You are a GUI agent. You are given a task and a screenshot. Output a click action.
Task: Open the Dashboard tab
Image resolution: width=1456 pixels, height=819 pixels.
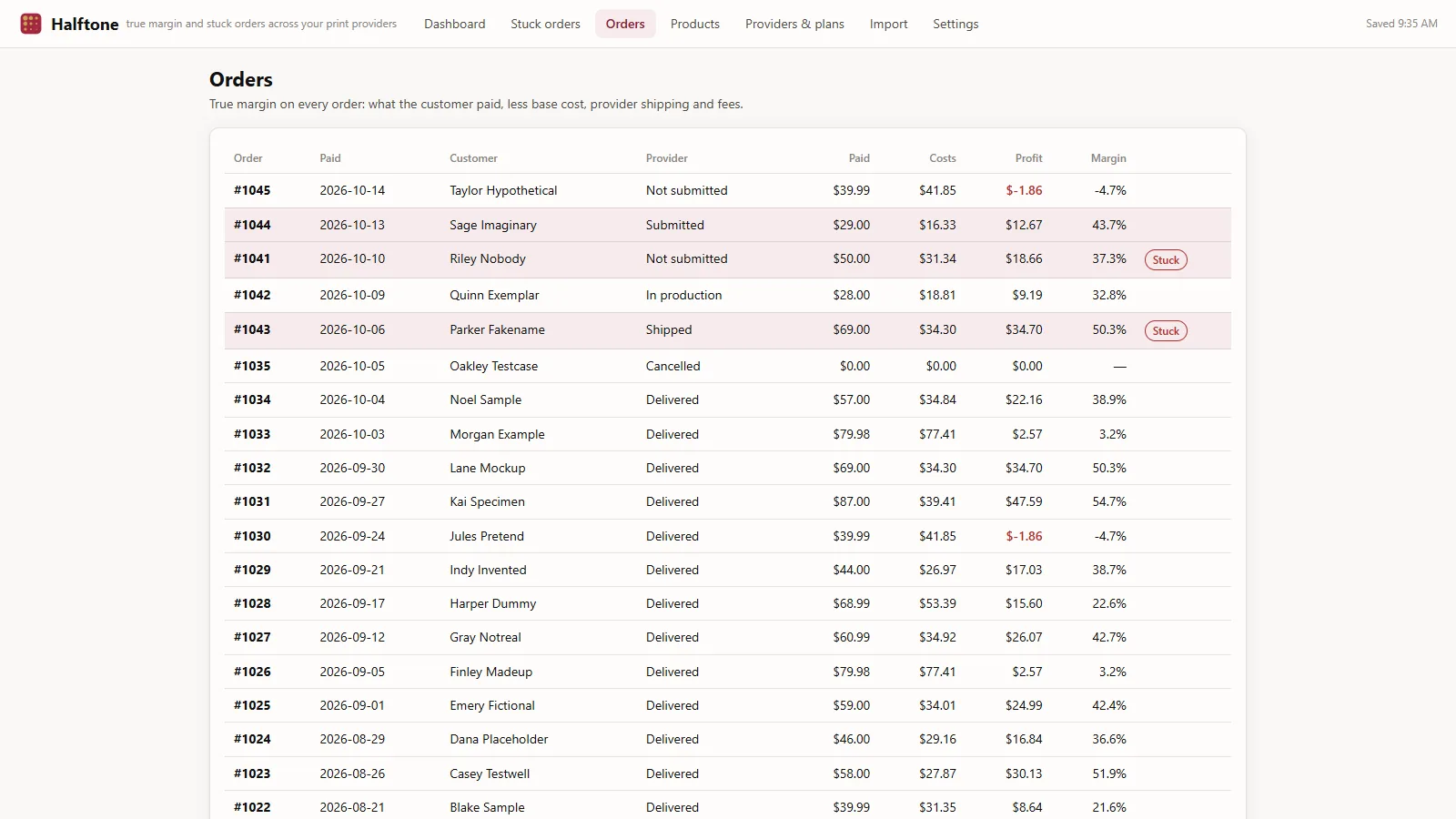454,24
